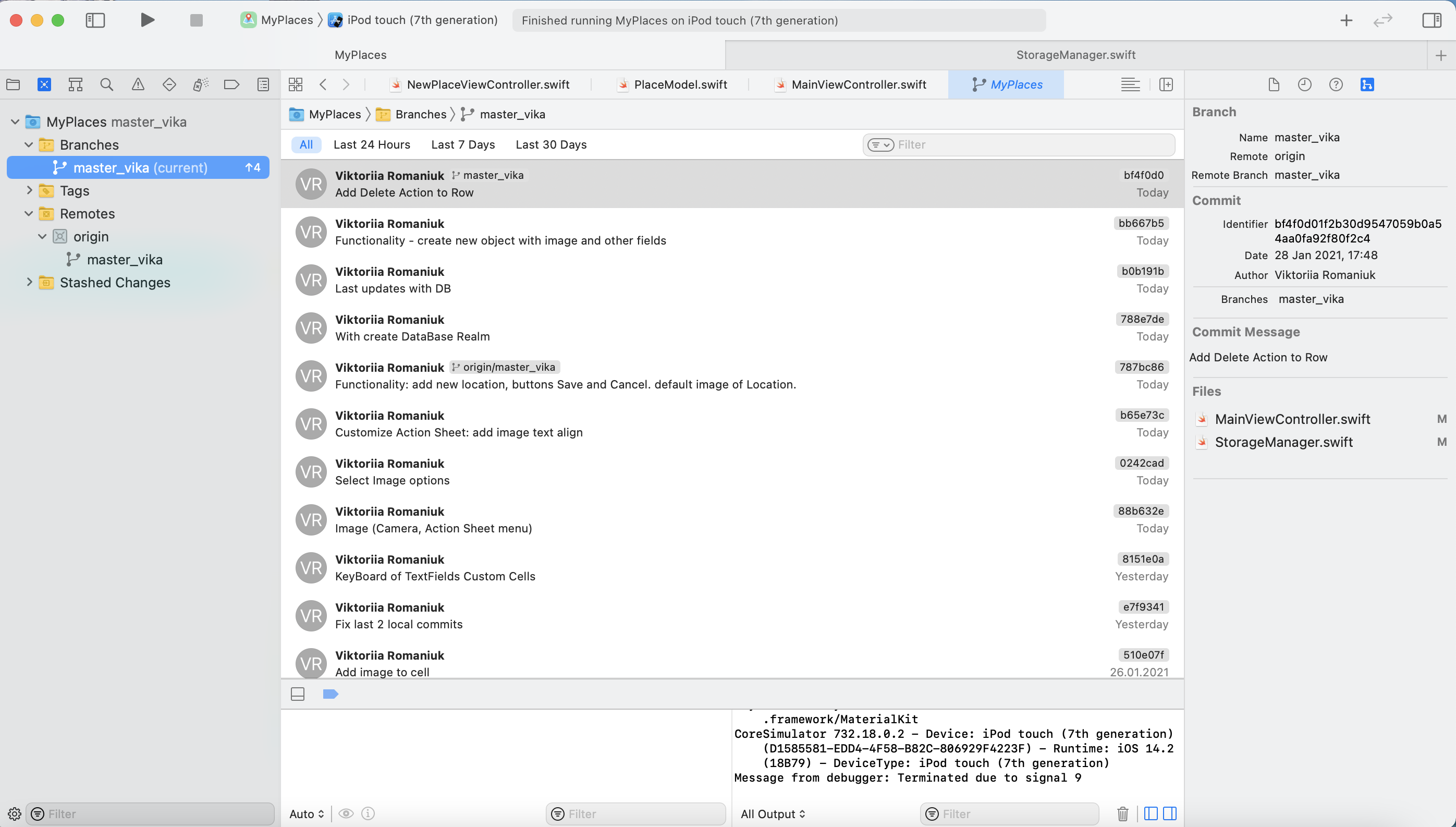
Task: Open navigator settings gear menu
Action: (x=15, y=813)
